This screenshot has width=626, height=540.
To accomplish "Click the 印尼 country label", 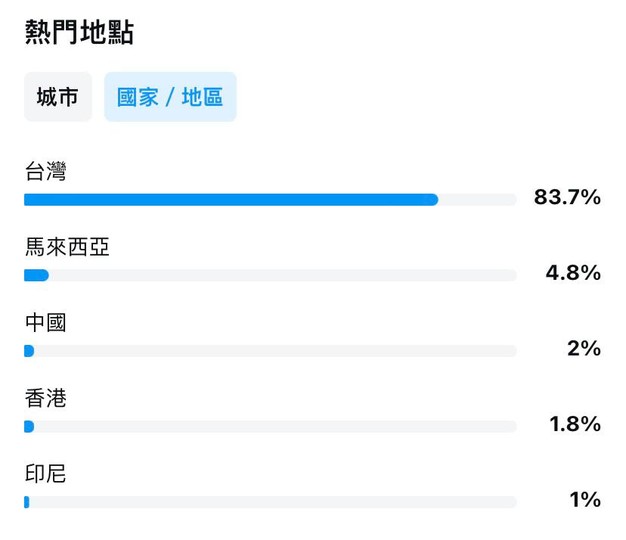I will [46, 474].
